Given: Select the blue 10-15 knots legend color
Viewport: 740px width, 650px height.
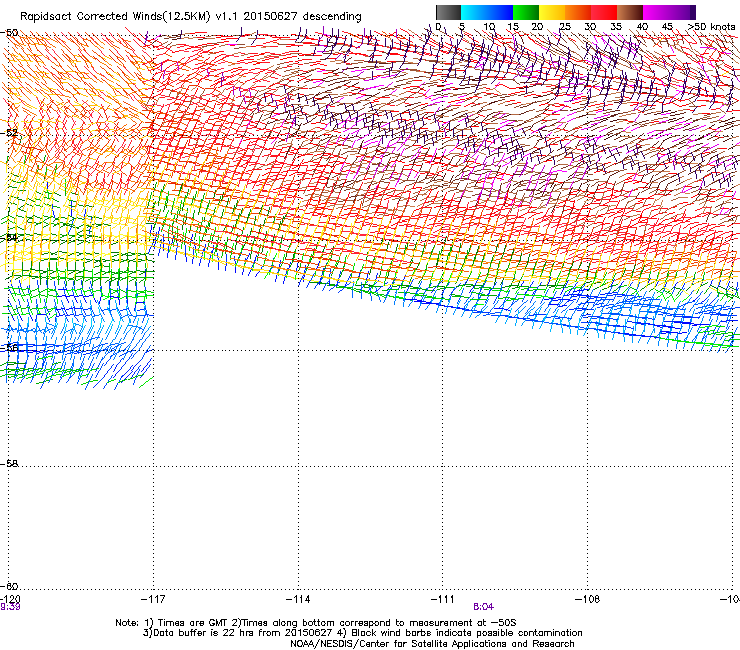Looking at the screenshot, I should pos(500,12).
